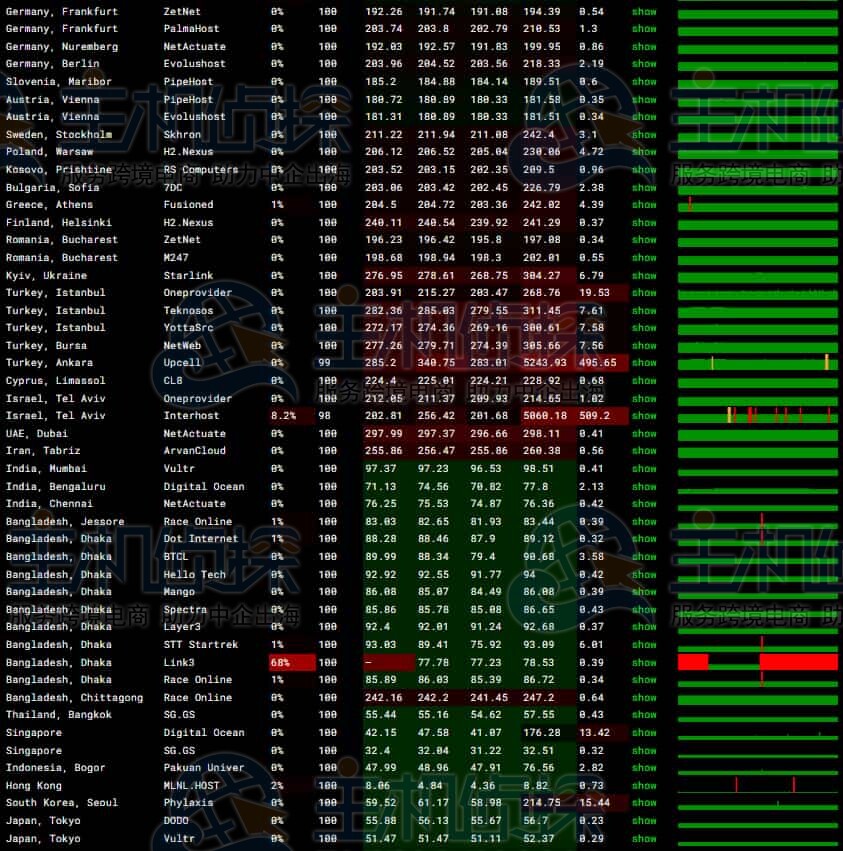This screenshot has height=851, width=843.
Task: Select the '68%' packet loss cell
Action: pyautogui.click(x=292, y=663)
